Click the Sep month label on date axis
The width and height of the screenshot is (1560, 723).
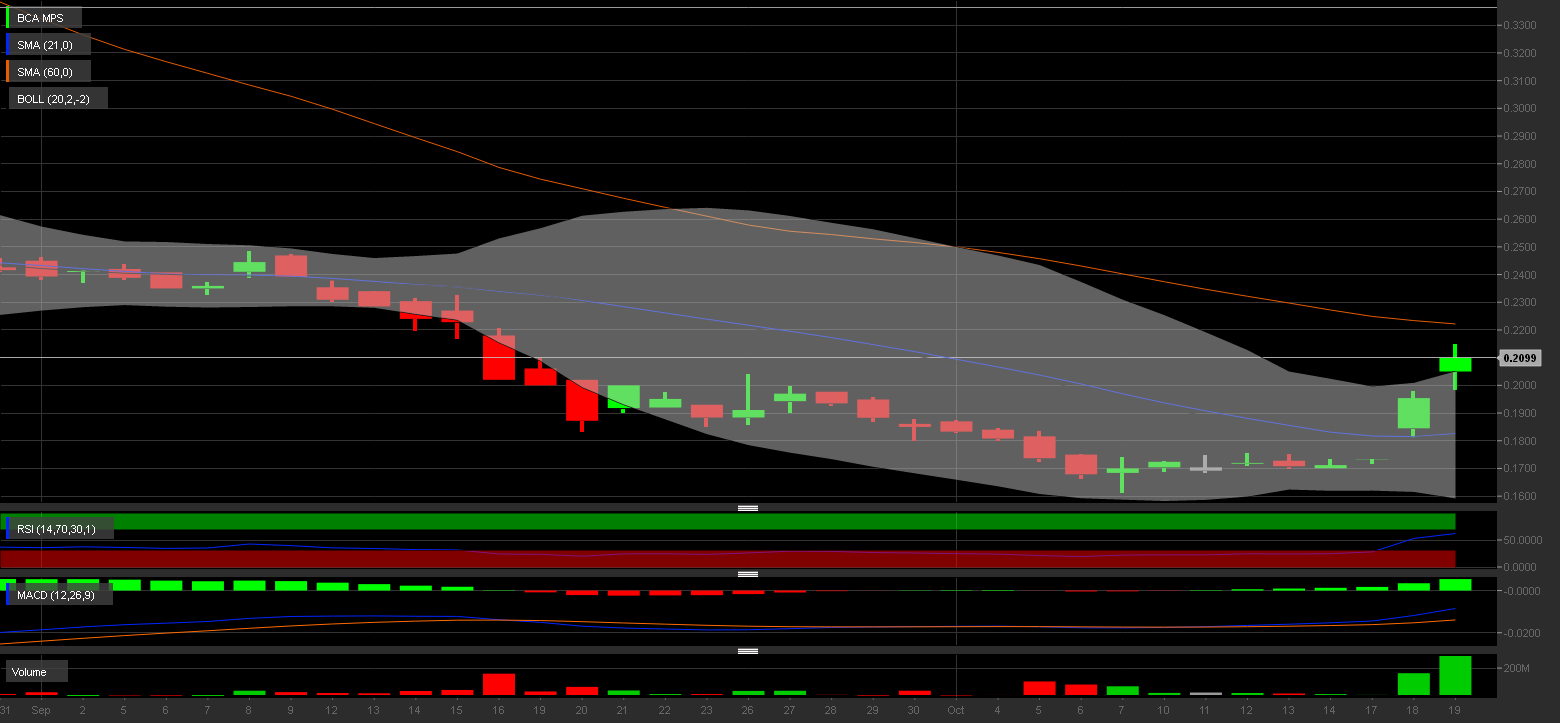pyautogui.click(x=41, y=711)
